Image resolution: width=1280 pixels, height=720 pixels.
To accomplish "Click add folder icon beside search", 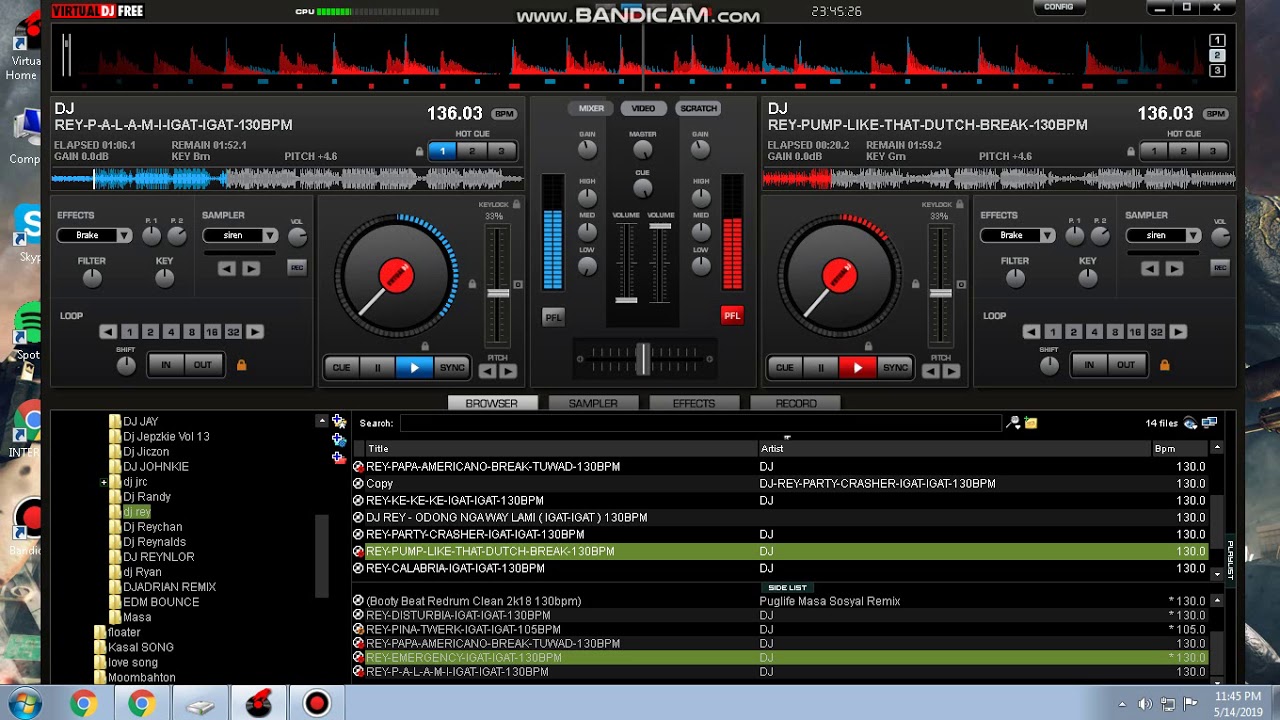I will (x=1031, y=423).
